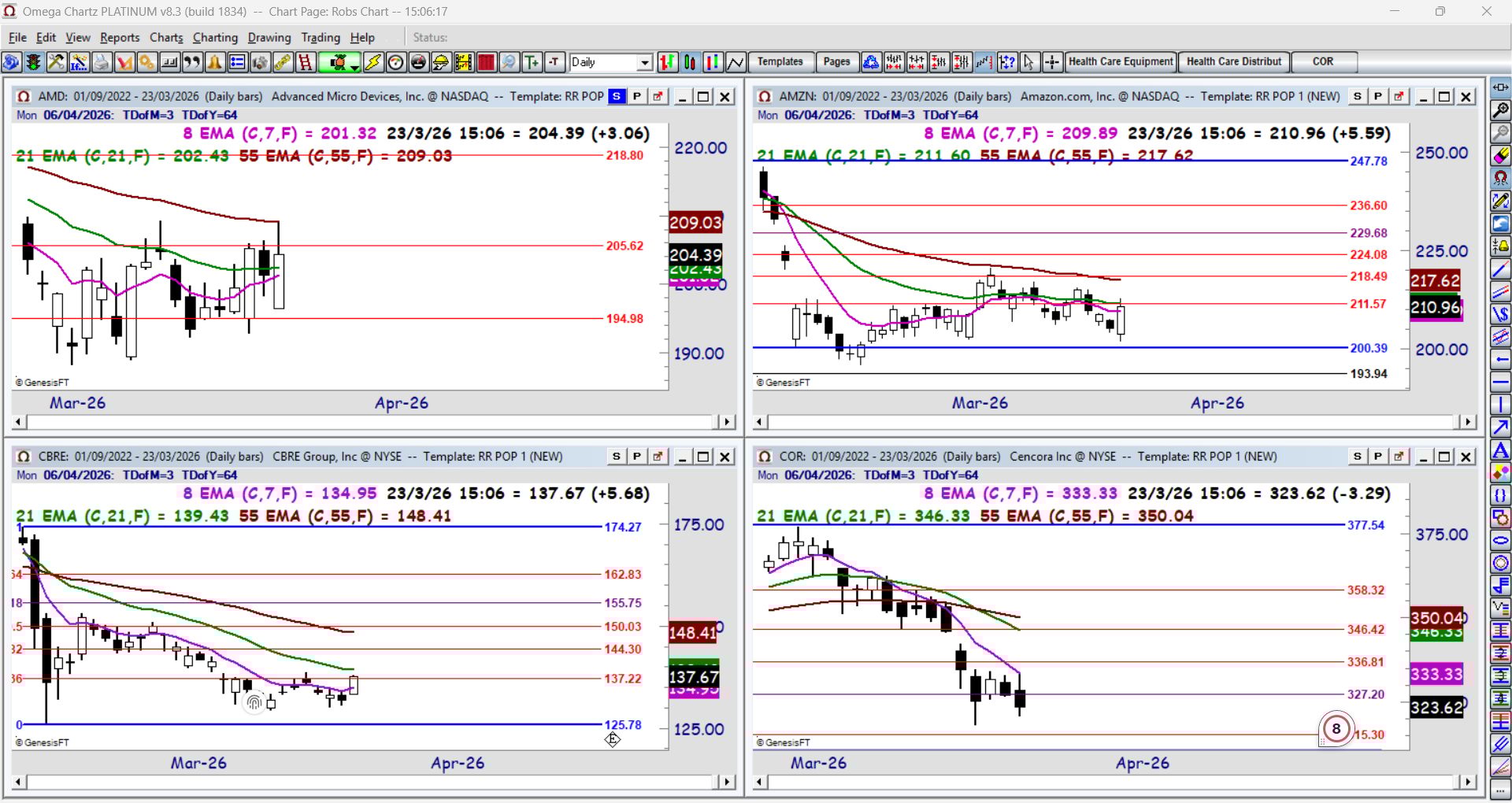Click the Health Care Equipment button
This screenshot has width=1512, height=803.
[x=1121, y=61]
